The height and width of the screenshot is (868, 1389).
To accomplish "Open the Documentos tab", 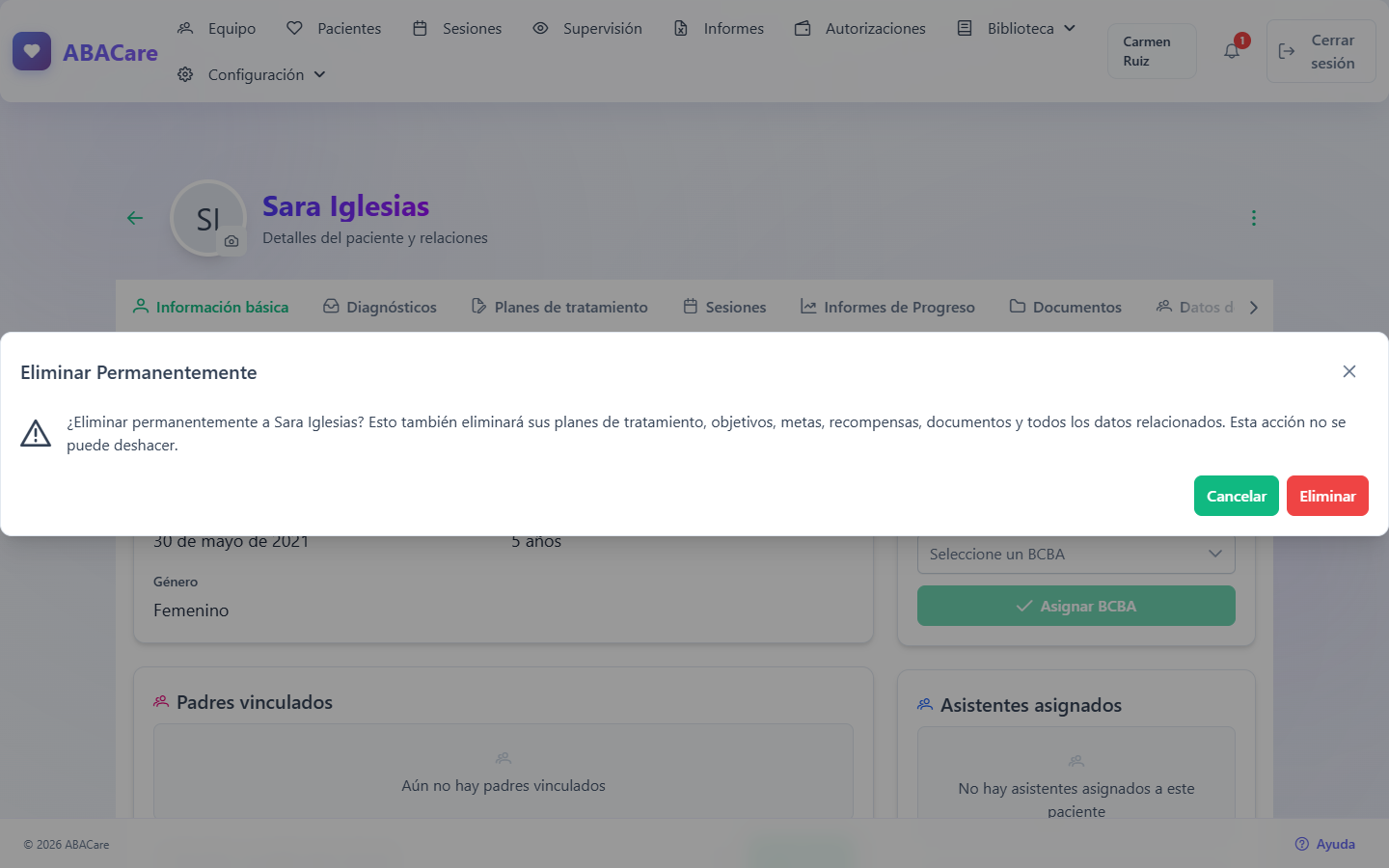I will pyautogui.click(x=1066, y=307).
